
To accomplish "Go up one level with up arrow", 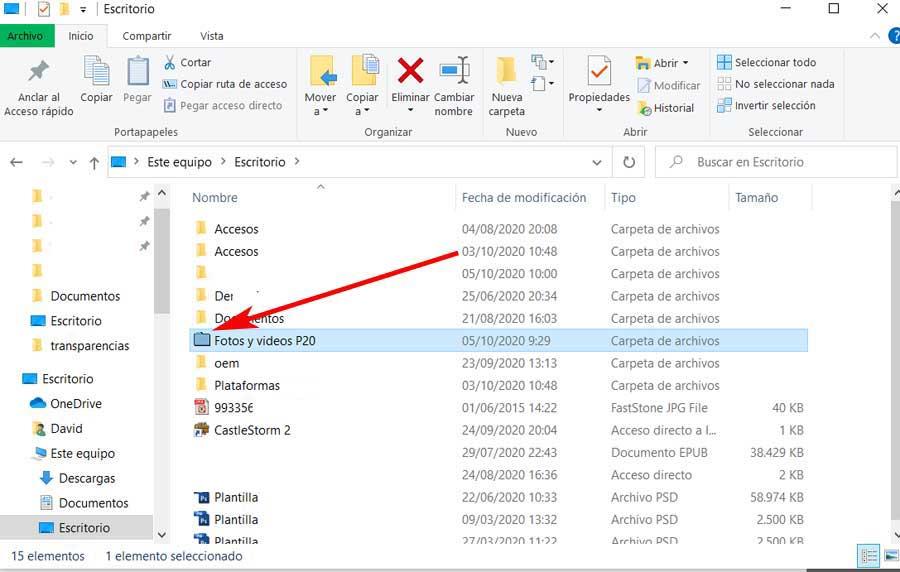I will point(94,163).
